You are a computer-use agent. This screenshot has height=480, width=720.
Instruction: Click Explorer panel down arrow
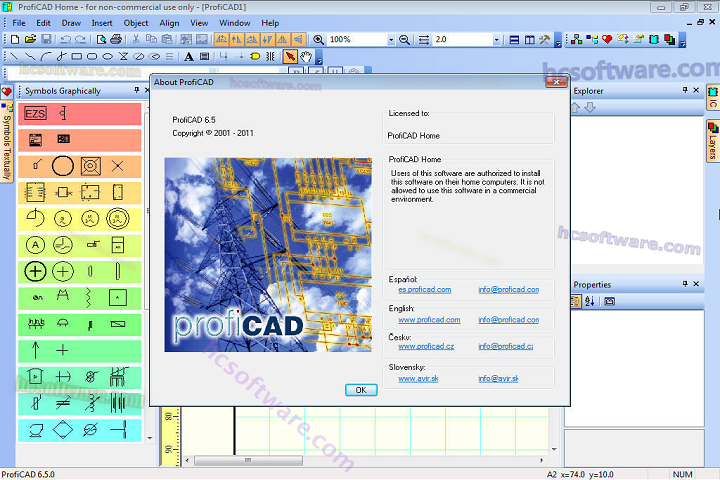[x=591, y=107]
